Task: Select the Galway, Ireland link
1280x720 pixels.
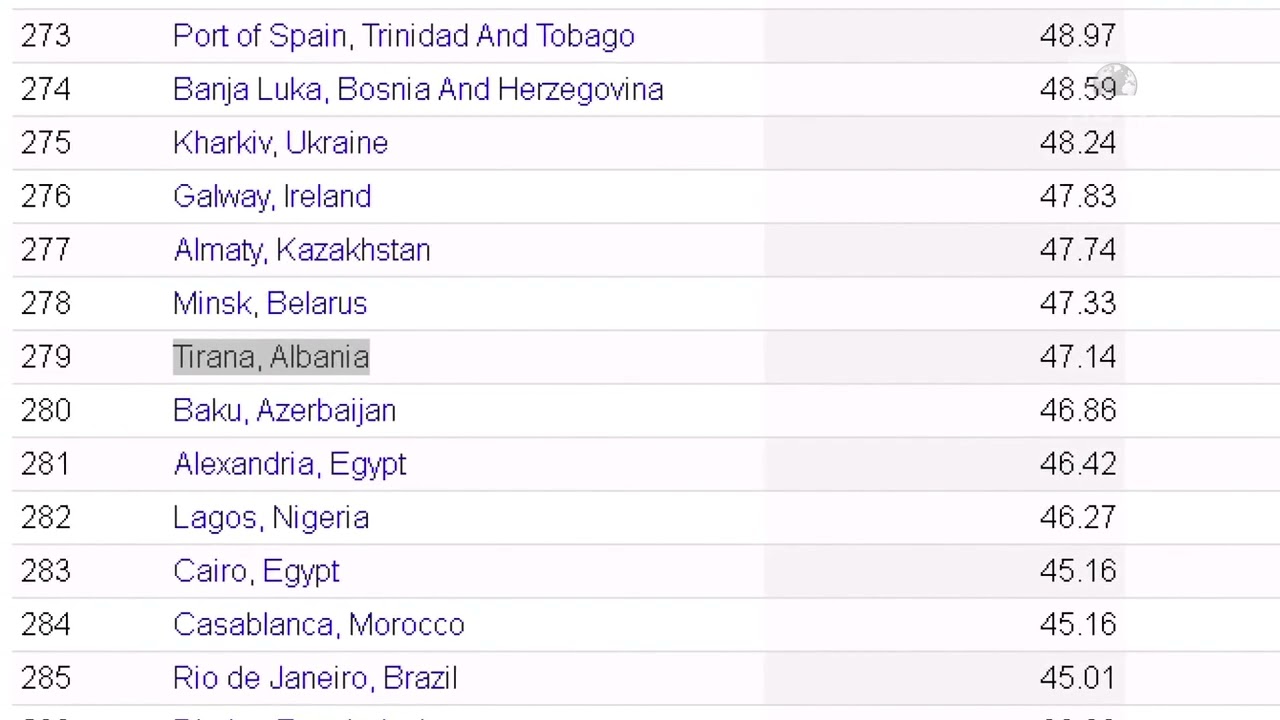Action: (x=272, y=197)
